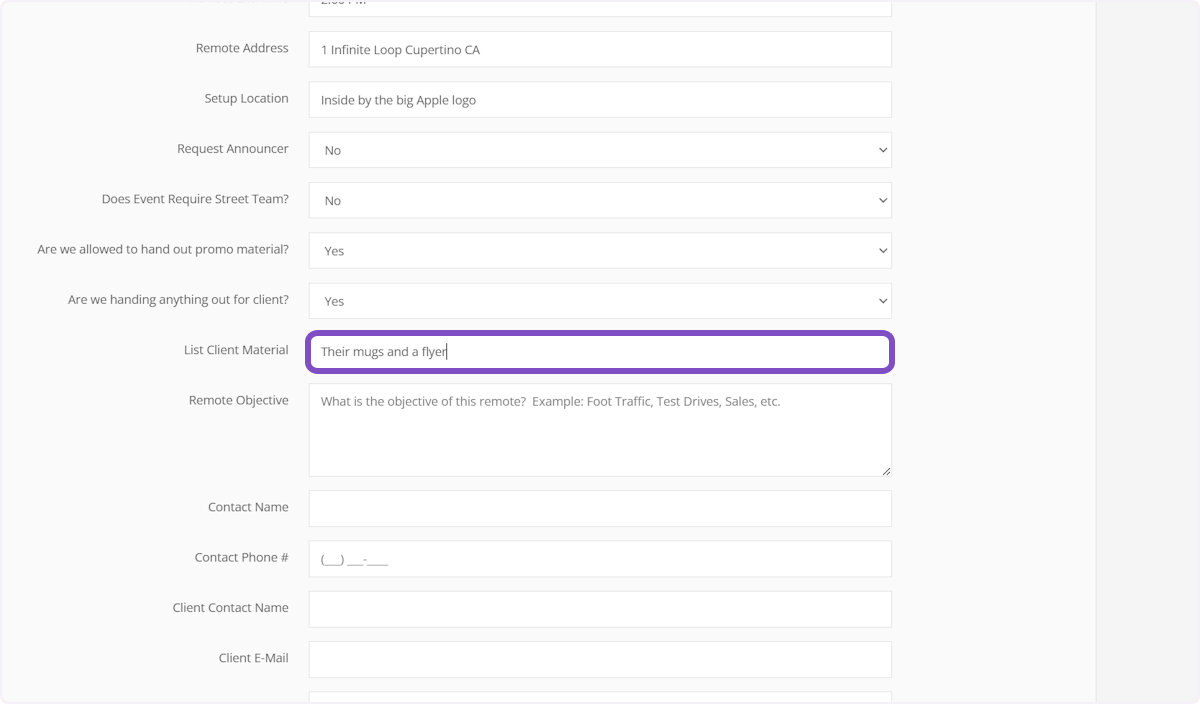Click the "Setup Location" label text
Image resolution: width=1200 pixels, height=704 pixels.
246,98
